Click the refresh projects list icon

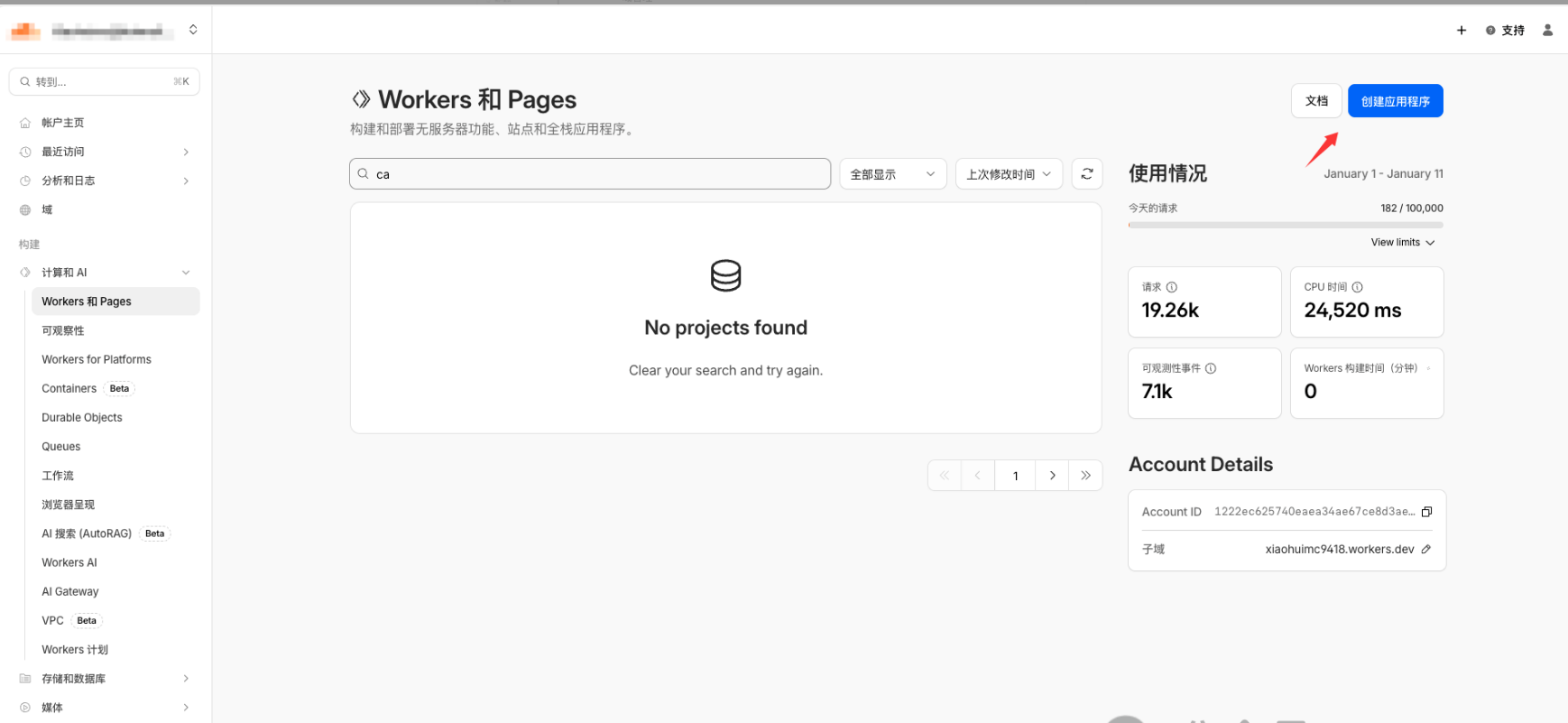1086,174
